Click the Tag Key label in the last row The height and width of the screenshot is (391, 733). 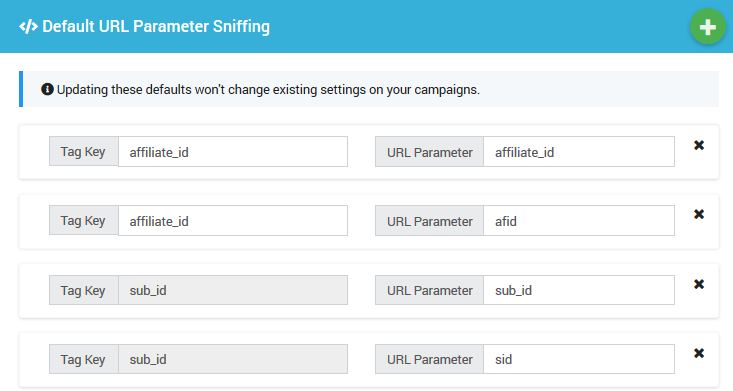coord(84,359)
